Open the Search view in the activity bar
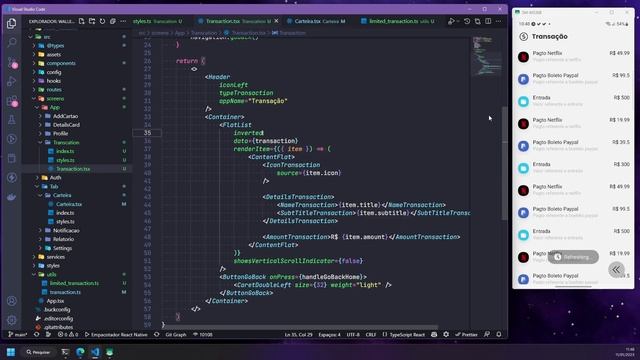 click(x=11, y=42)
